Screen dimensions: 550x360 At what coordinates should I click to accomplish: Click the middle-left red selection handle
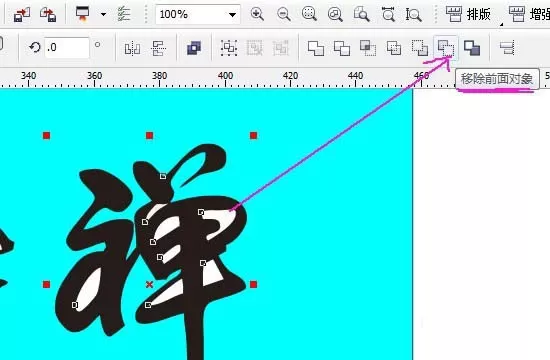pos(46,284)
